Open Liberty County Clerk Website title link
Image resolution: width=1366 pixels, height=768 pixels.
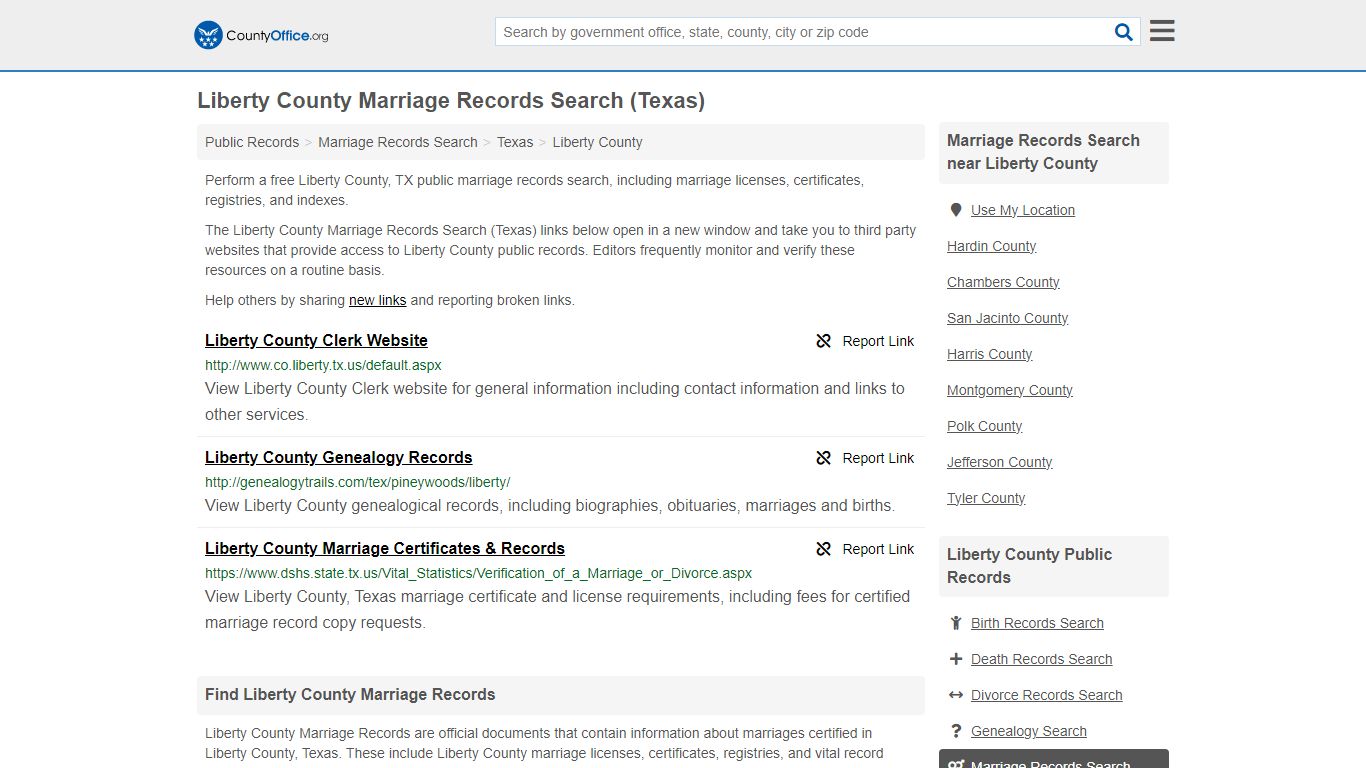point(316,340)
